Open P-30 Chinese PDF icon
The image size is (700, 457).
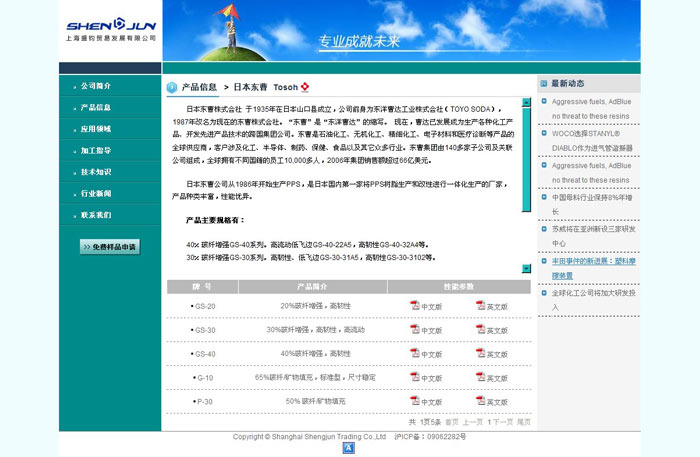coord(415,400)
